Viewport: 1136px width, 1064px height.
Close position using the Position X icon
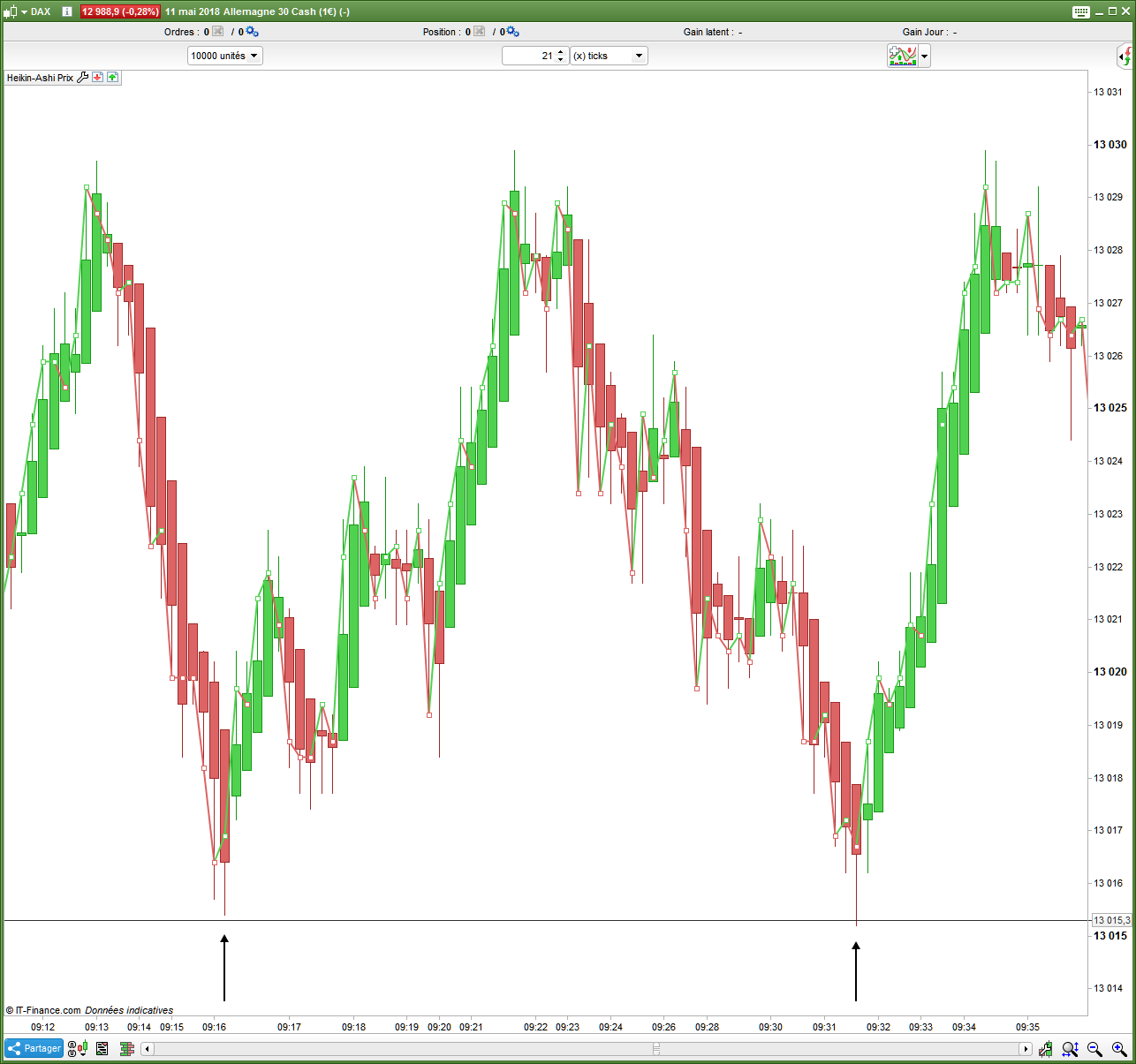(x=480, y=32)
